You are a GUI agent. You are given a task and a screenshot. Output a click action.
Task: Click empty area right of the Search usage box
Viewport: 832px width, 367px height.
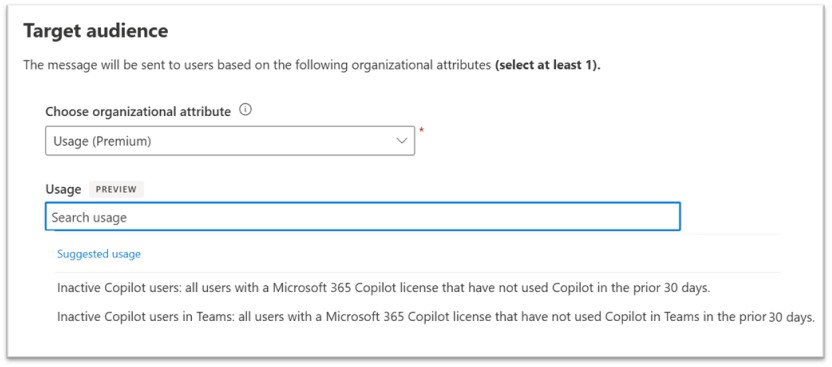click(730, 216)
